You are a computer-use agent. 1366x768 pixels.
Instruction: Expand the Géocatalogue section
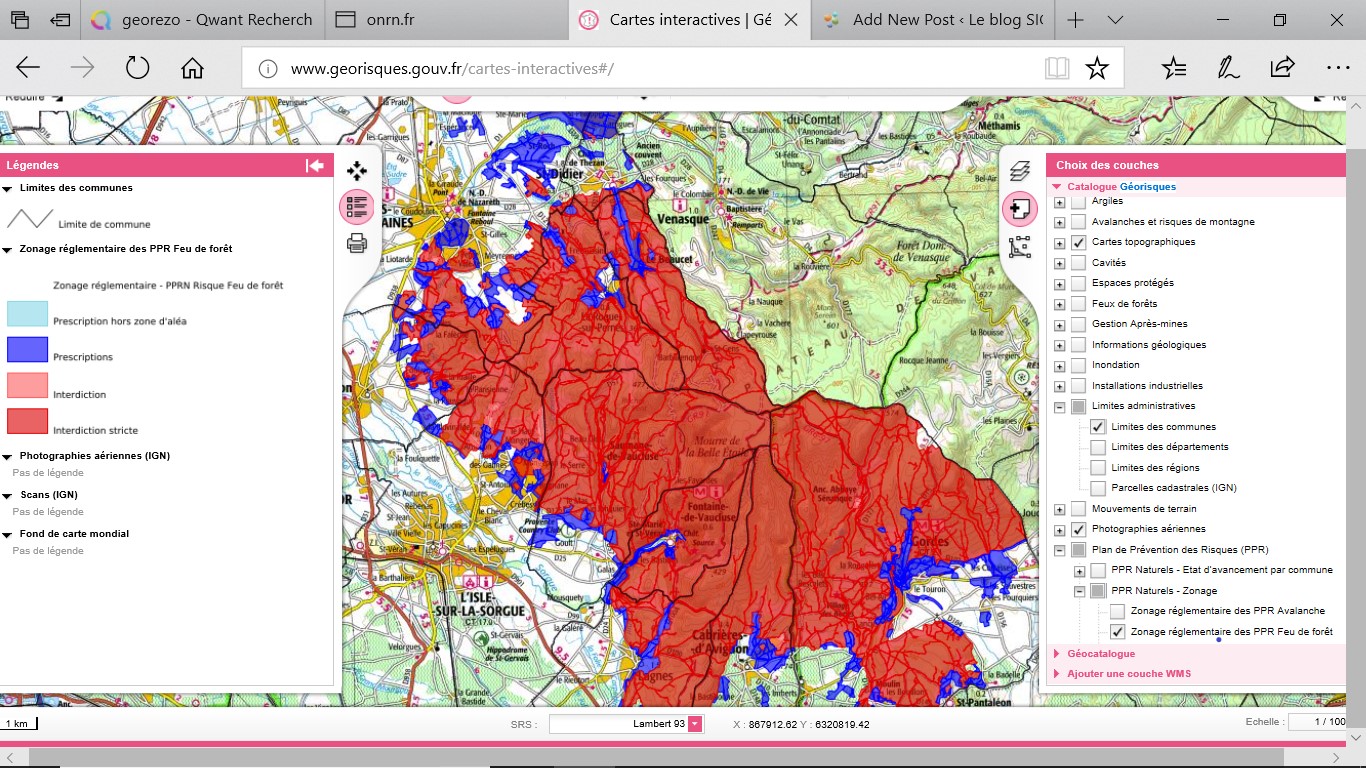pyautogui.click(x=1100, y=654)
